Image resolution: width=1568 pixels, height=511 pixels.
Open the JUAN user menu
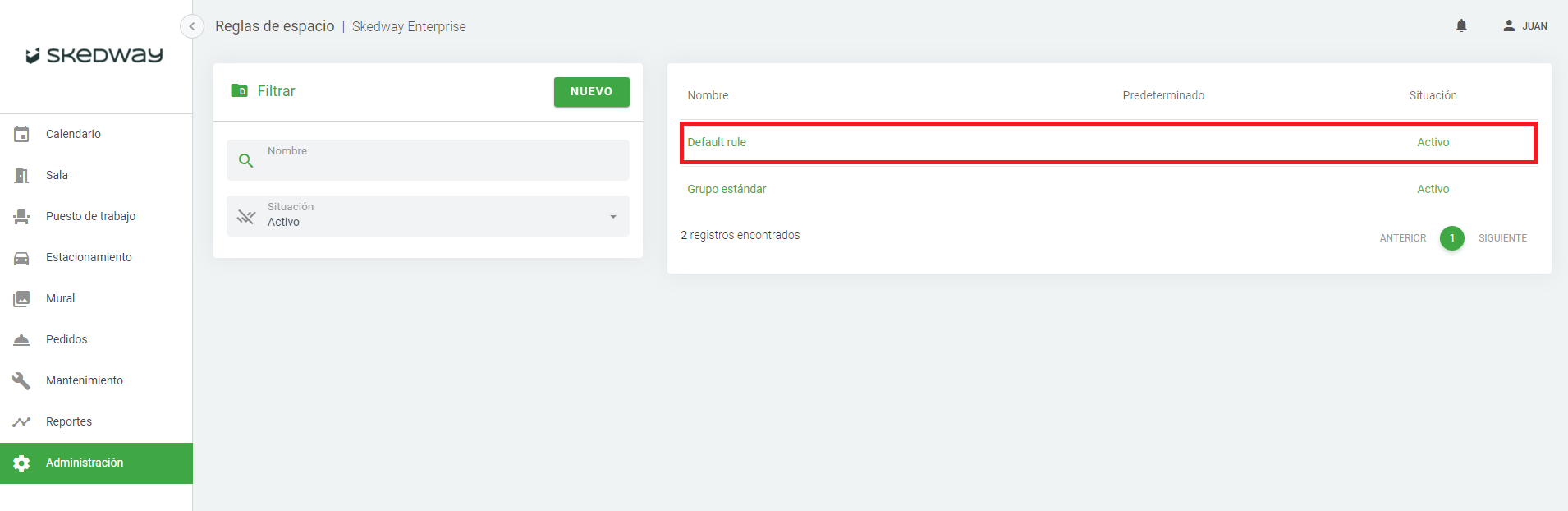click(x=1525, y=26)
